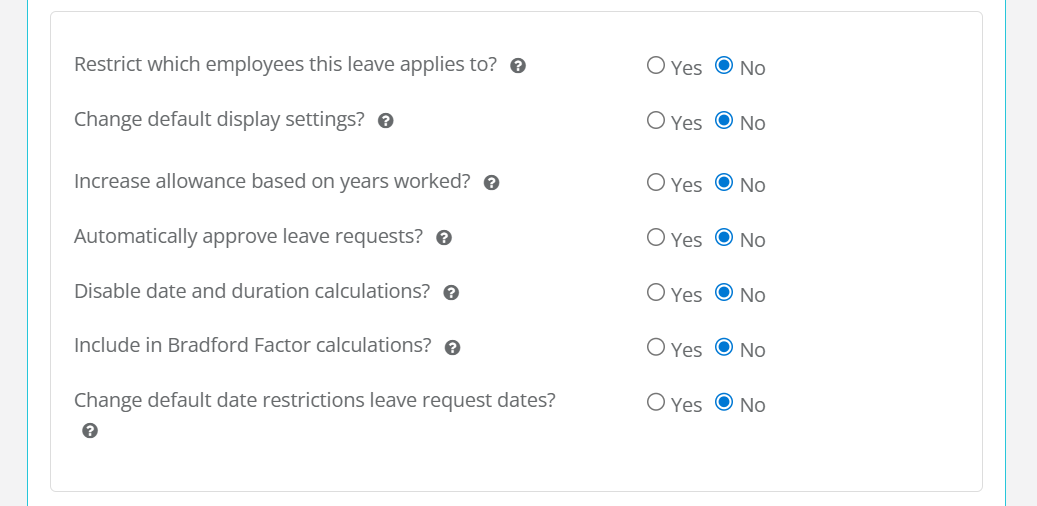The image size is (1037, 506).
Task: Click help icon beside Restrict which employees
Action: click(x=518, y=66)
